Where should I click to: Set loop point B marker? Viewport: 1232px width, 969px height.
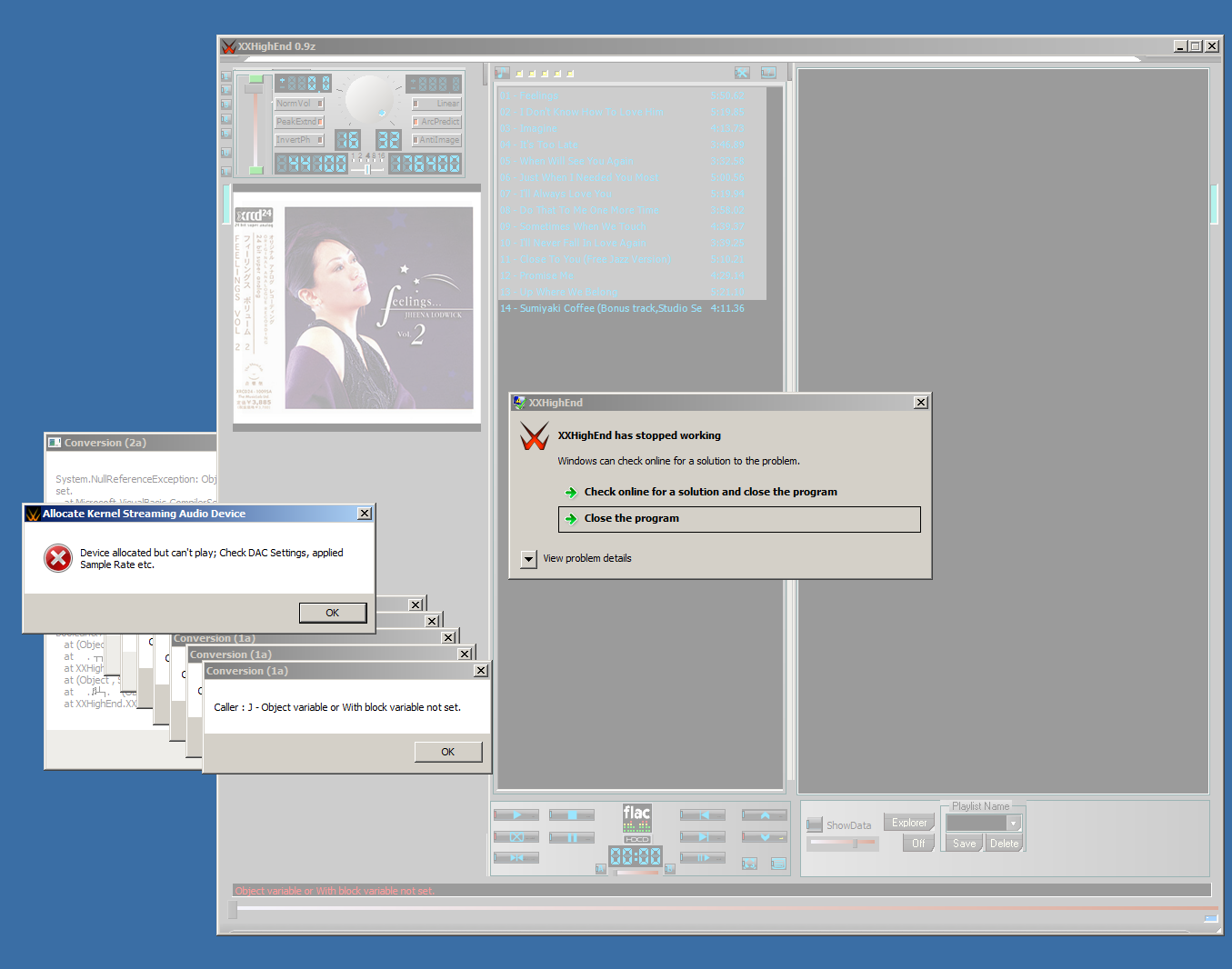coord(670,869)
